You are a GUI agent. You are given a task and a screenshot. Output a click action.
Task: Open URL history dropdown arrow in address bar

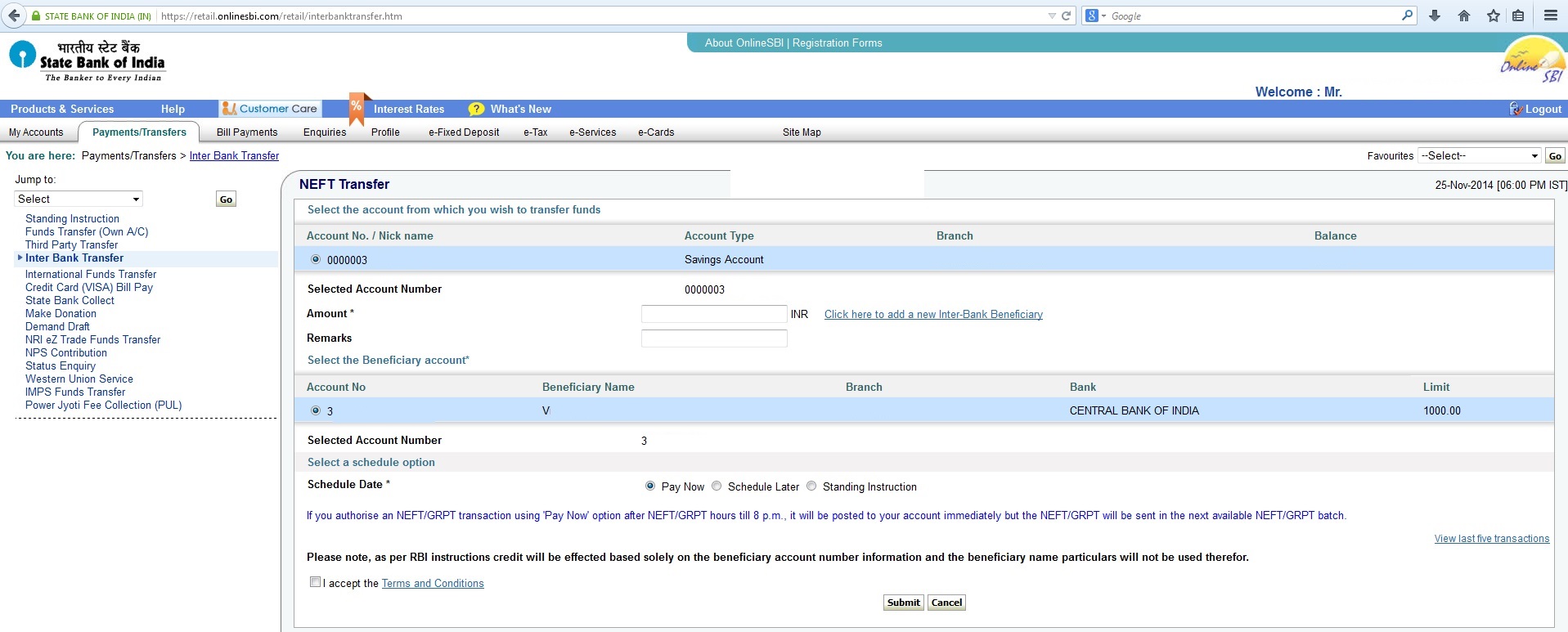[x=1052, y=16]
